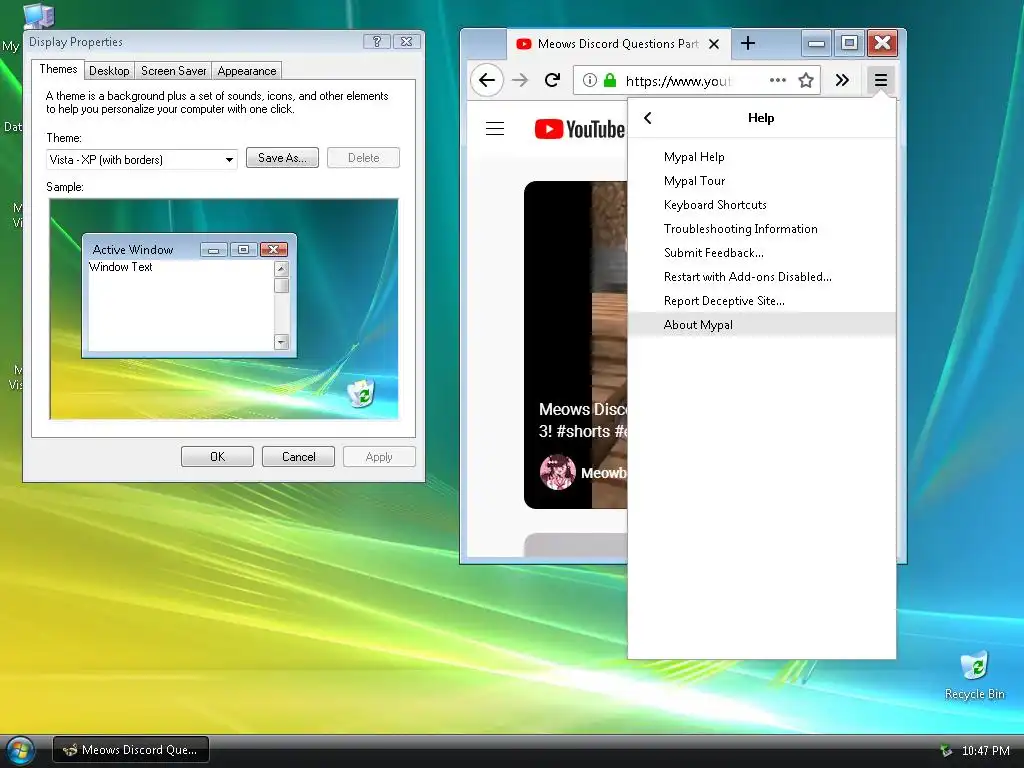Open Mypal Help menu entry
Screen dimensions: 1024x768
[761, 157]
